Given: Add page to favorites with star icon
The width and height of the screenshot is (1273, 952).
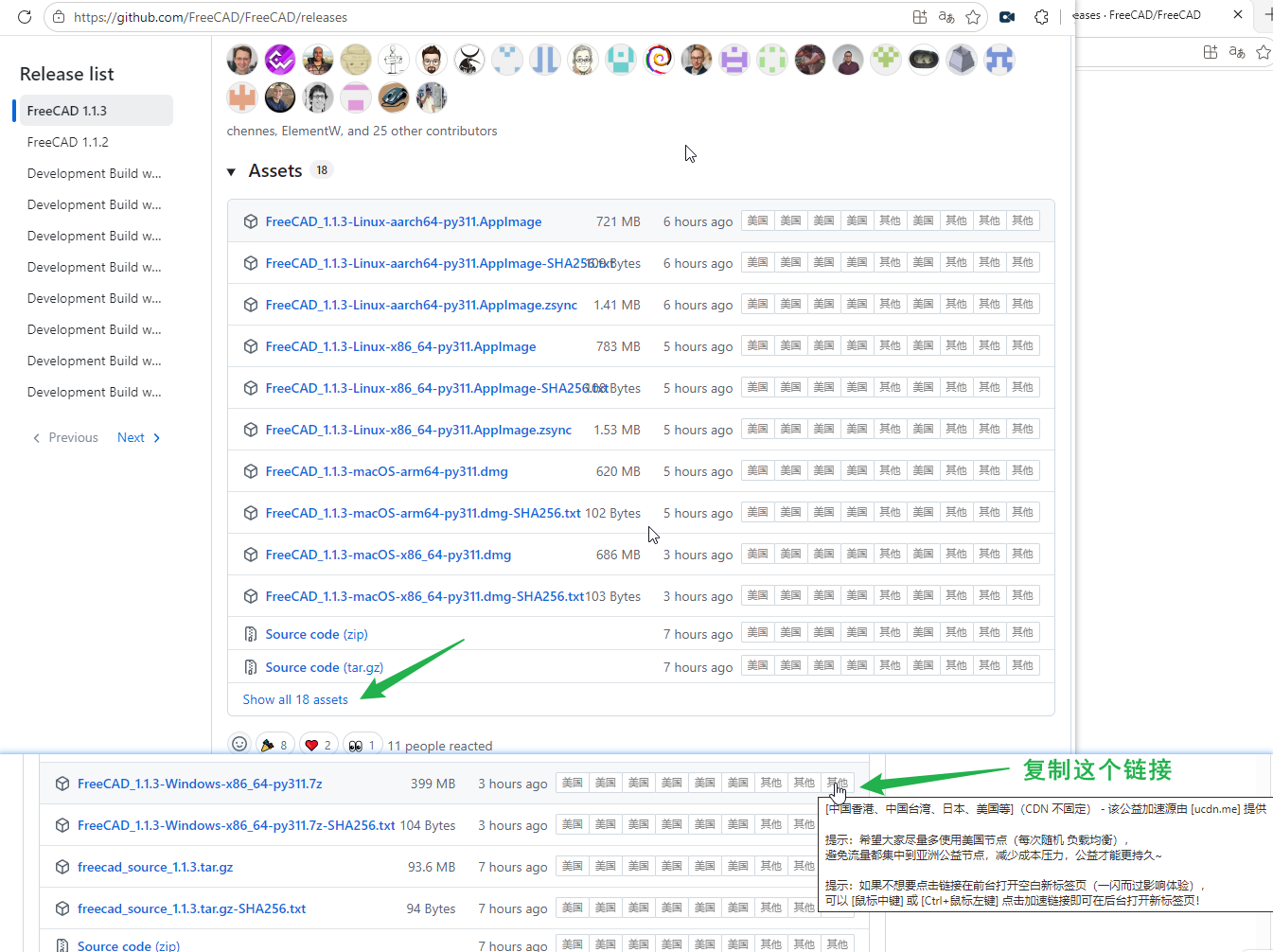Looking at the screenshot, I should (973, 17).
